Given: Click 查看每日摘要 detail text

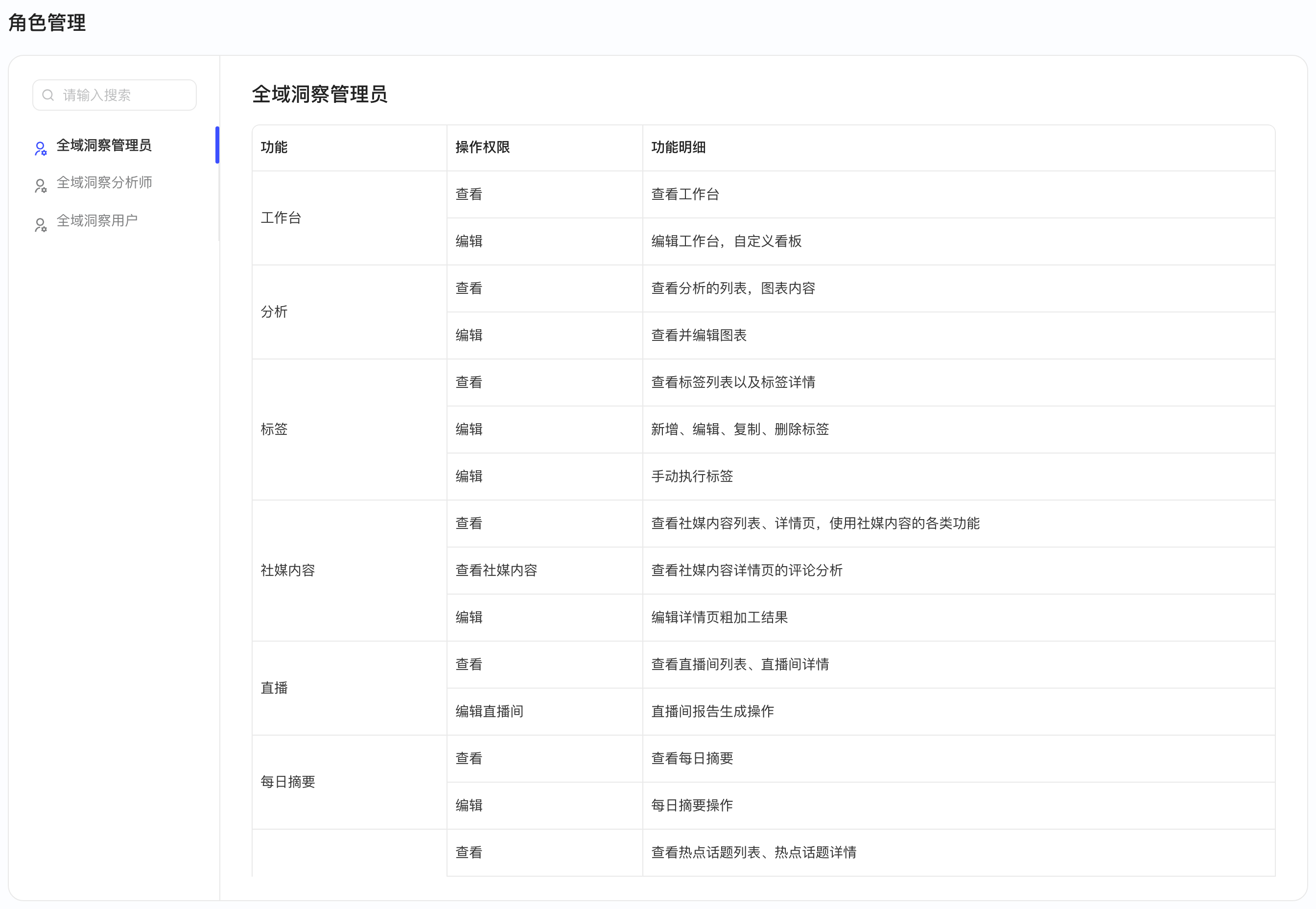Looking at the screenshot, I should pos(692,759).
